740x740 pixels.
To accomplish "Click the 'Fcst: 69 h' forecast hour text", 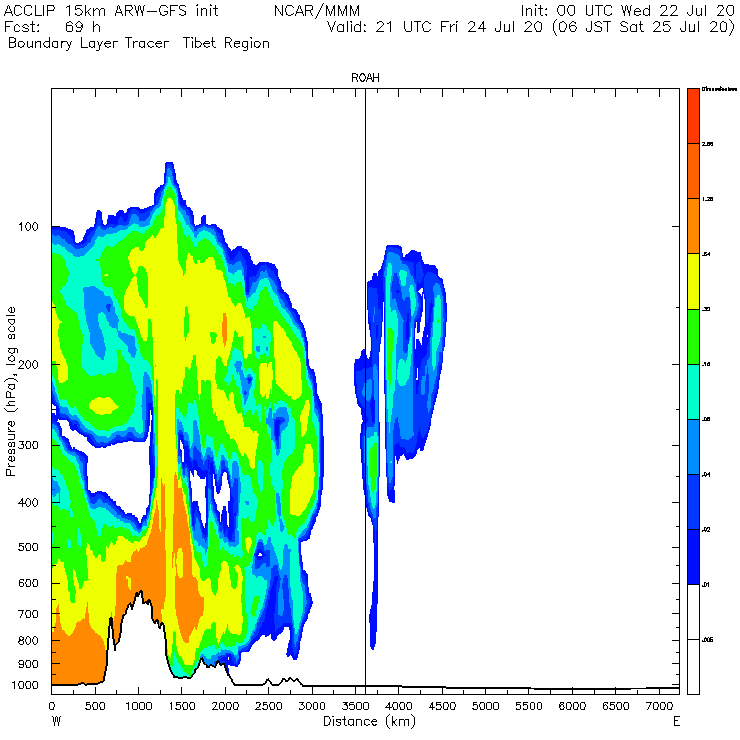I will tap(52, 27).
